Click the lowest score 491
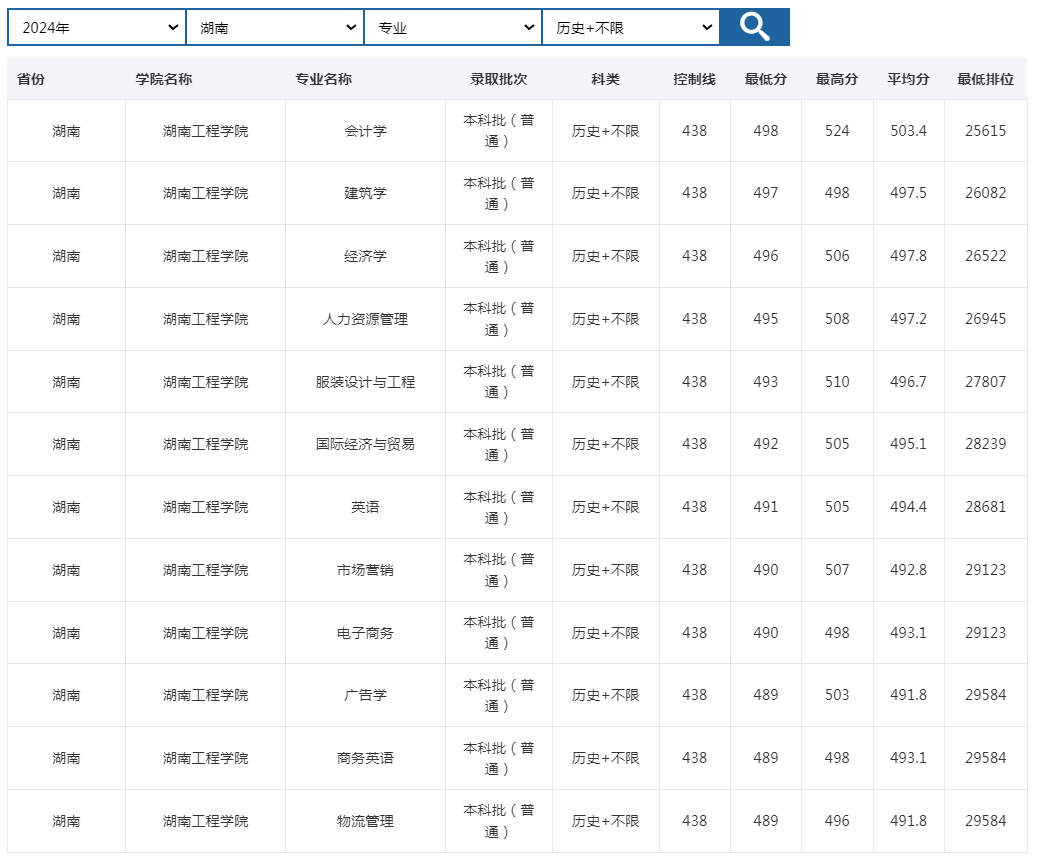This screenshot has height=860, width=1037. (766, 507)
